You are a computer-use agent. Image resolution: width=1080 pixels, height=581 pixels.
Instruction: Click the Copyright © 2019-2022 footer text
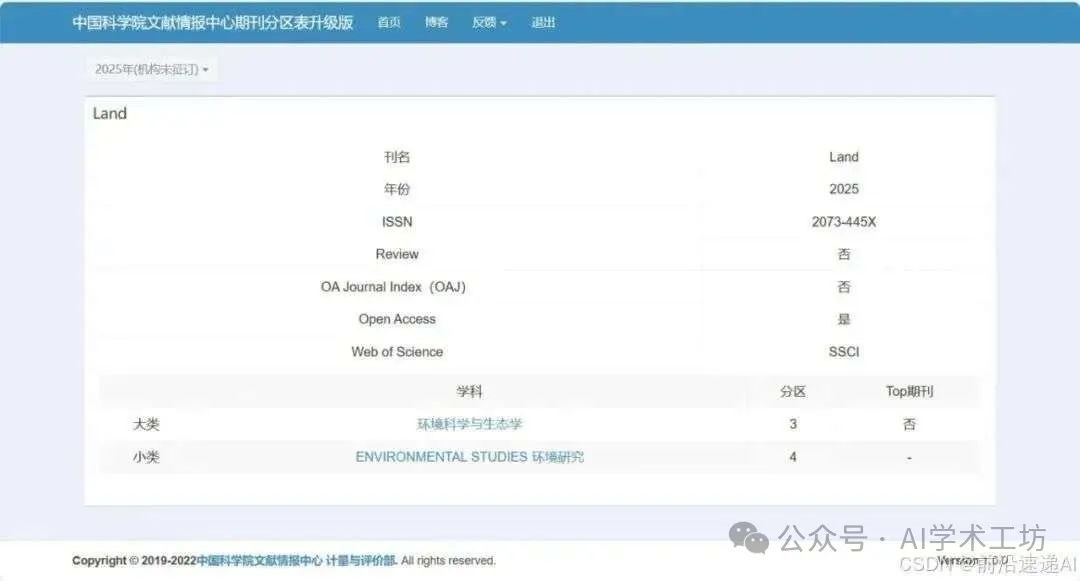pyautogui.click(x=134, y=560)
